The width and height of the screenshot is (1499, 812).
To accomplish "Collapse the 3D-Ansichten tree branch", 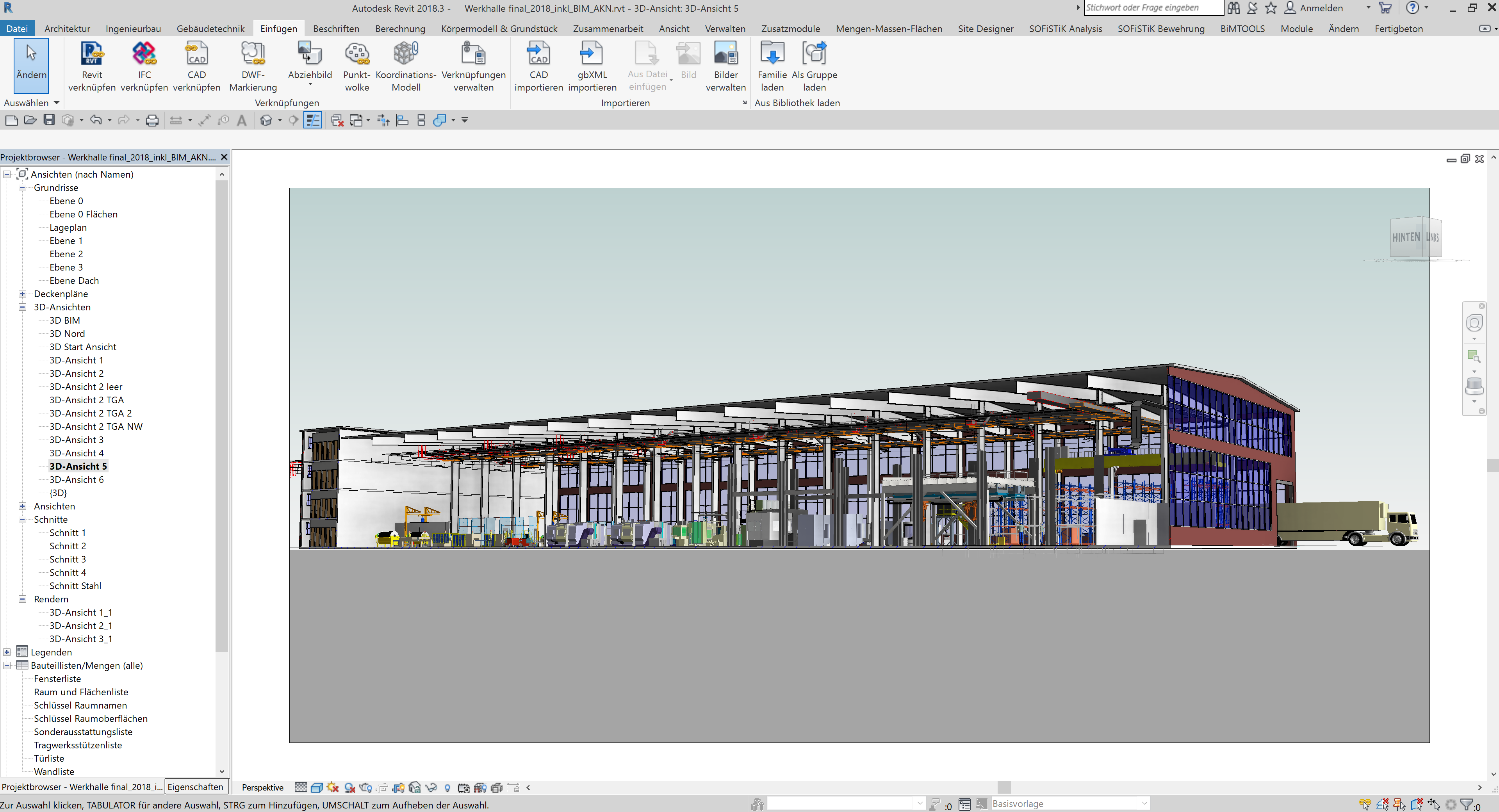I will coord(22,306).
